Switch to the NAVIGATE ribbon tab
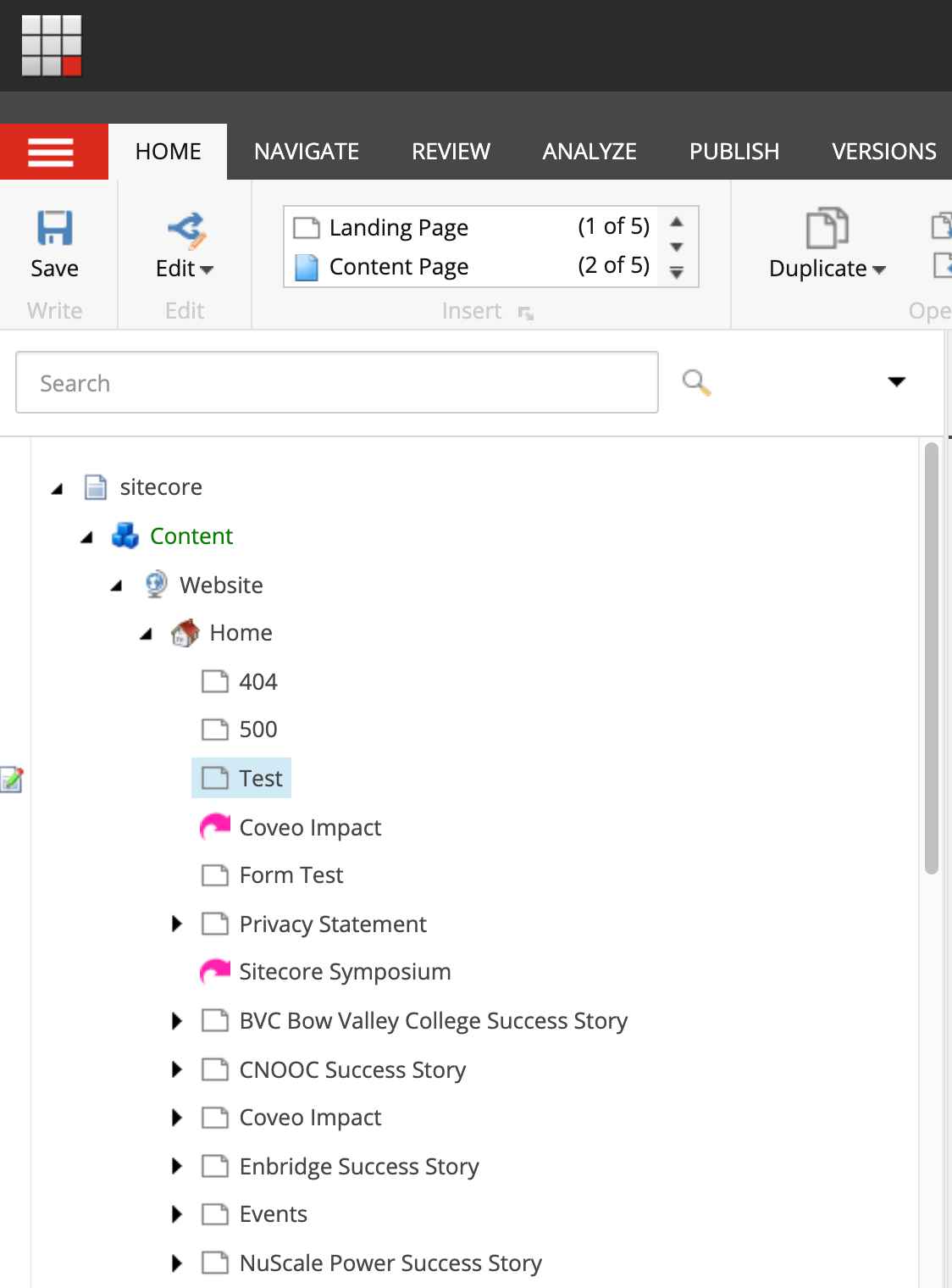Screen dimensions: 952x1288 pos(307,152)
